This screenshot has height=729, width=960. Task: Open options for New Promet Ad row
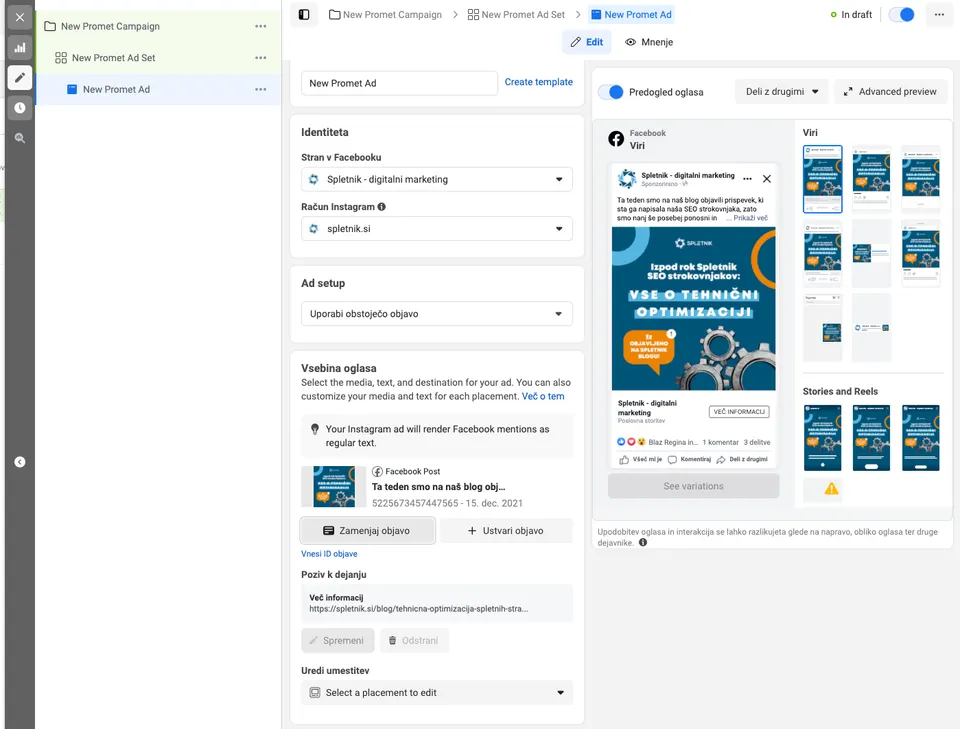tap(261, 89)
